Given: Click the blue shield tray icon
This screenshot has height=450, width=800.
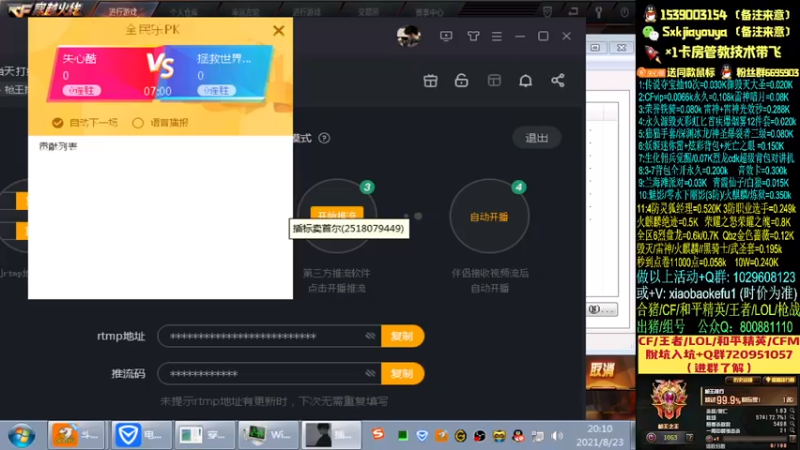Looking at the screenshot, I should (422, 435).
